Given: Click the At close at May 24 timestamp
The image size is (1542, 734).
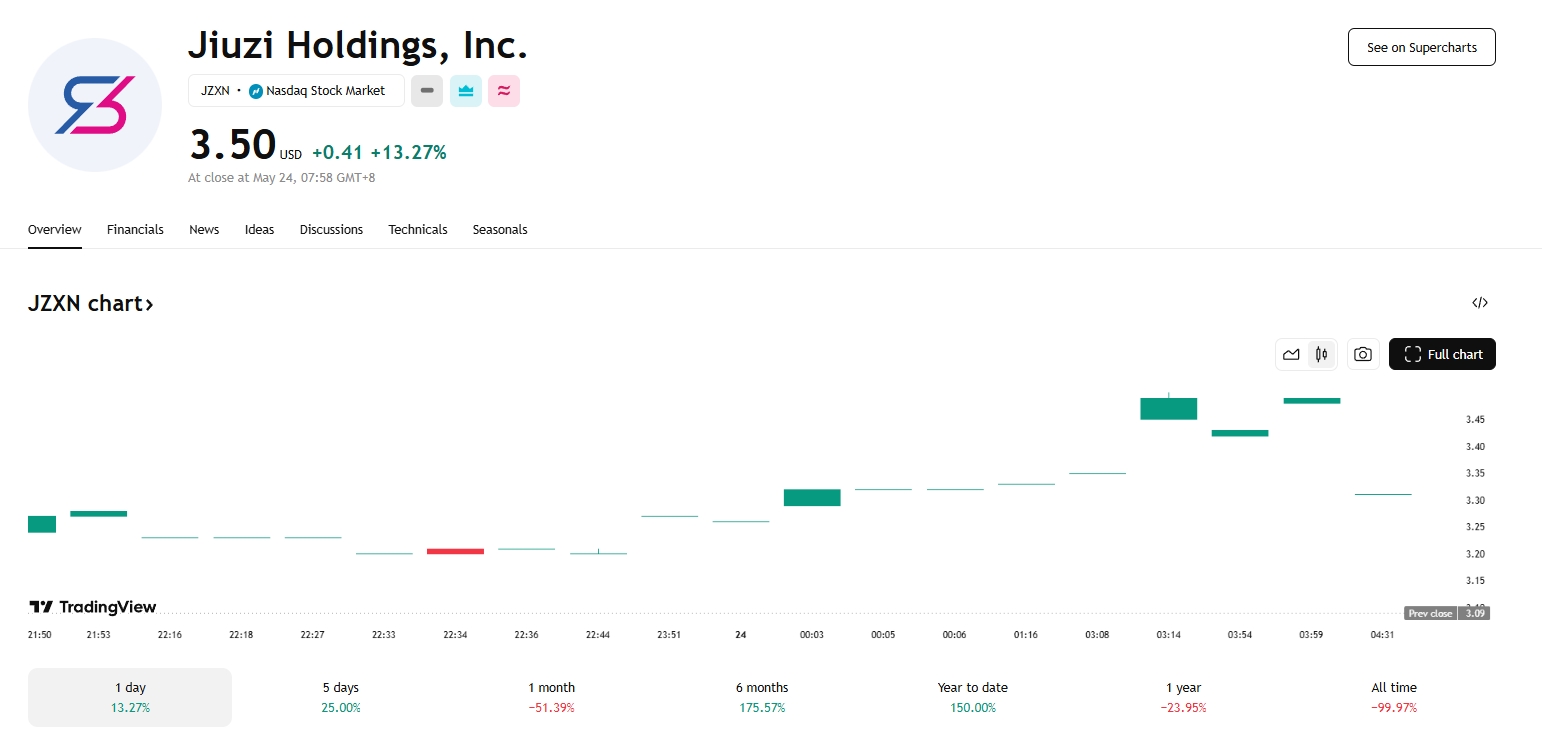Looking at the screenshot, I should point(281,178).
